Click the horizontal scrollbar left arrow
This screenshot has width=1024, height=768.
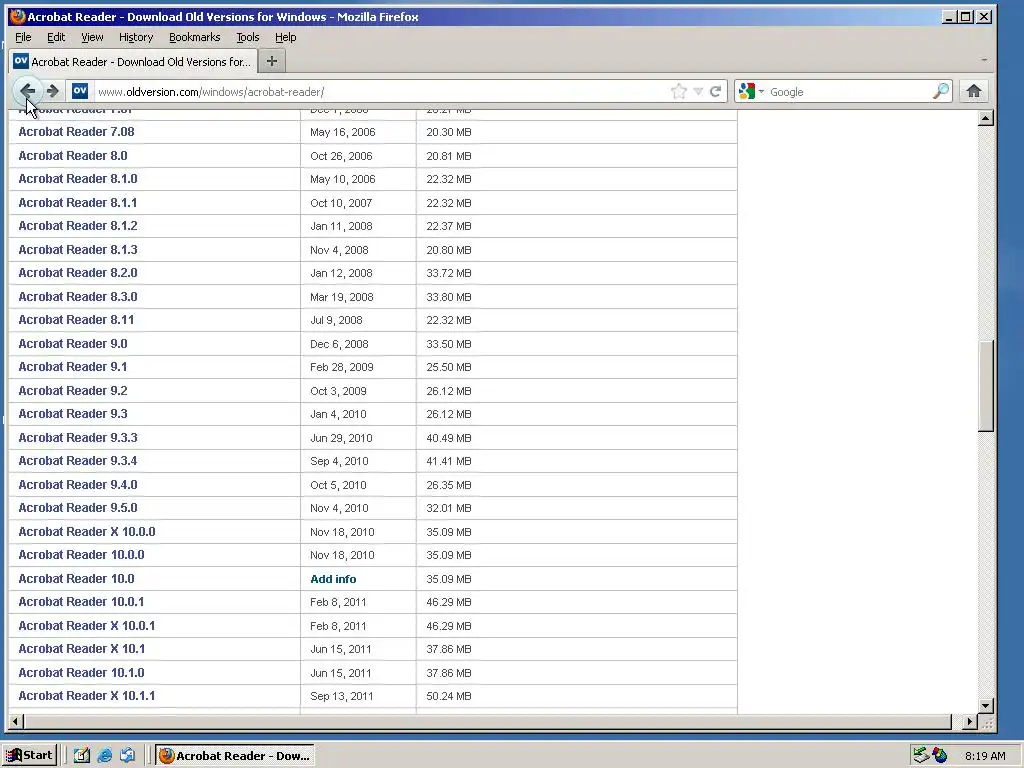[16, 722]
